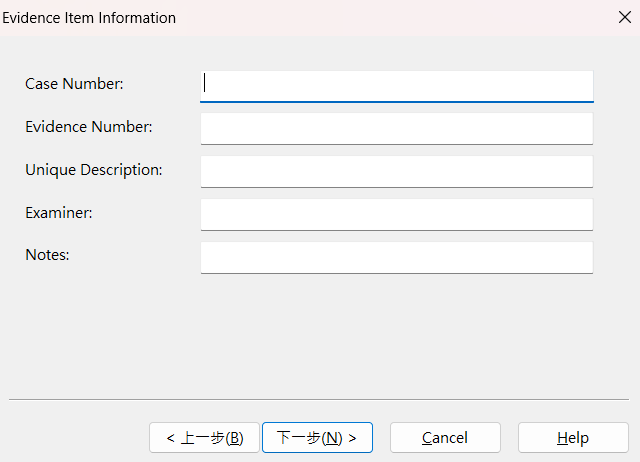Viewport: 640px width, 462px height.
Task: Click empty title bar space beside the title
Action: [400, 18]
